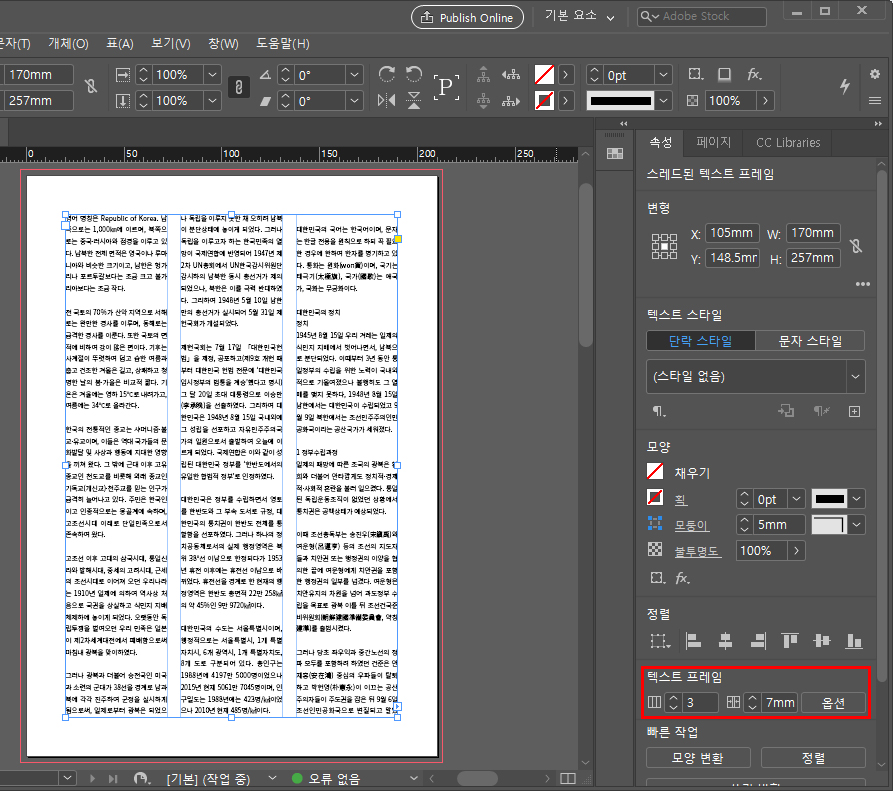Open the 도움말(H) menu
This screenshot has width=893, height=791.
(282, 44)
